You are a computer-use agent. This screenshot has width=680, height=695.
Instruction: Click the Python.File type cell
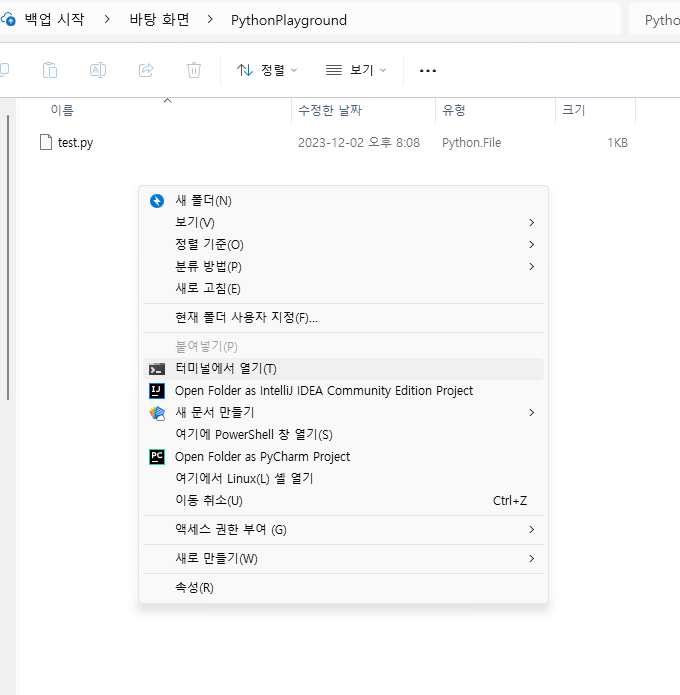[x=471, y=143]
